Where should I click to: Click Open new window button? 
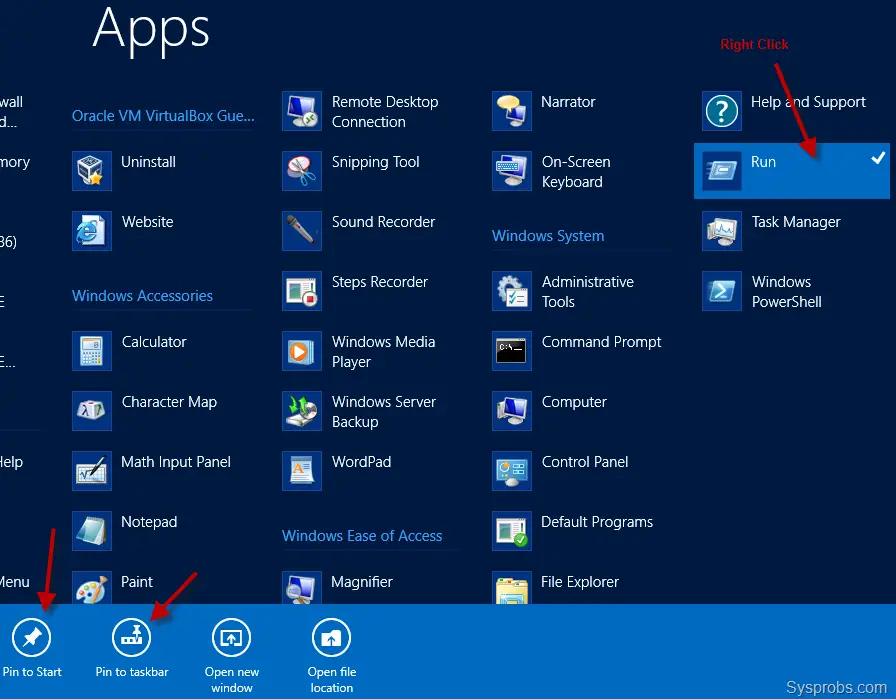click(231, 656)
